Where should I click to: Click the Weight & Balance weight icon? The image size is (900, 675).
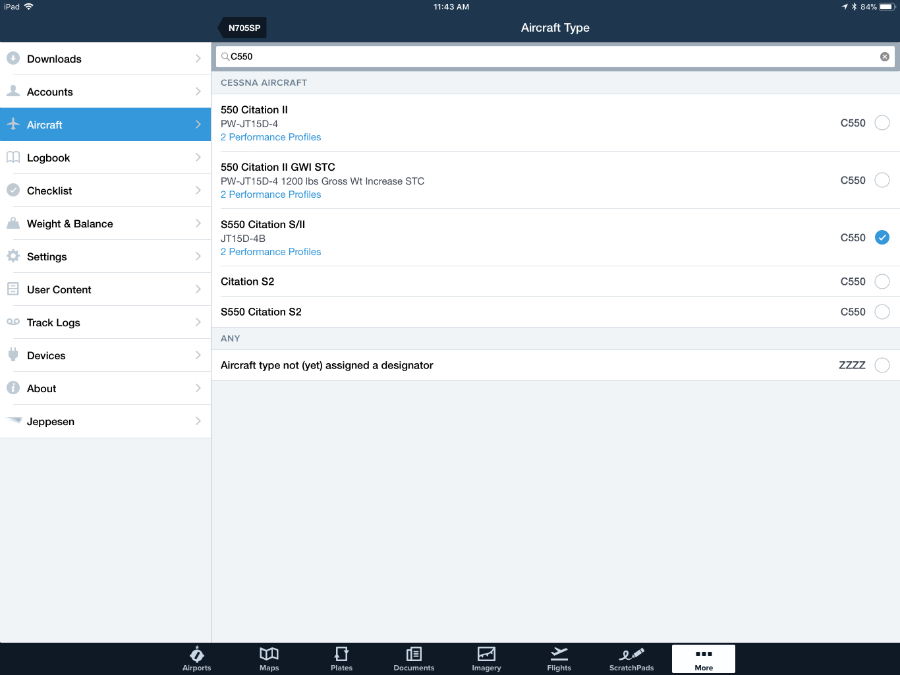[13, 223]
